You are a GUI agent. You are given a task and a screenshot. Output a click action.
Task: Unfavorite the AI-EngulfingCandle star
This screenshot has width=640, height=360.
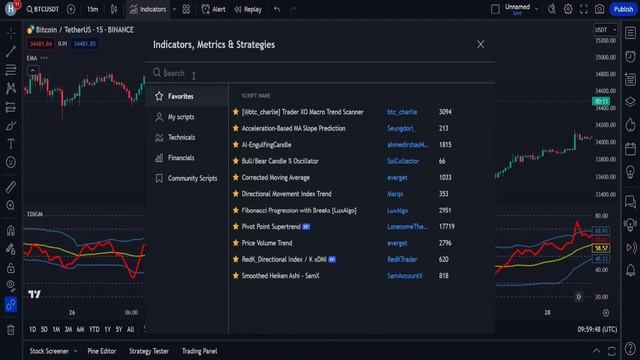[x=236, y=144]
